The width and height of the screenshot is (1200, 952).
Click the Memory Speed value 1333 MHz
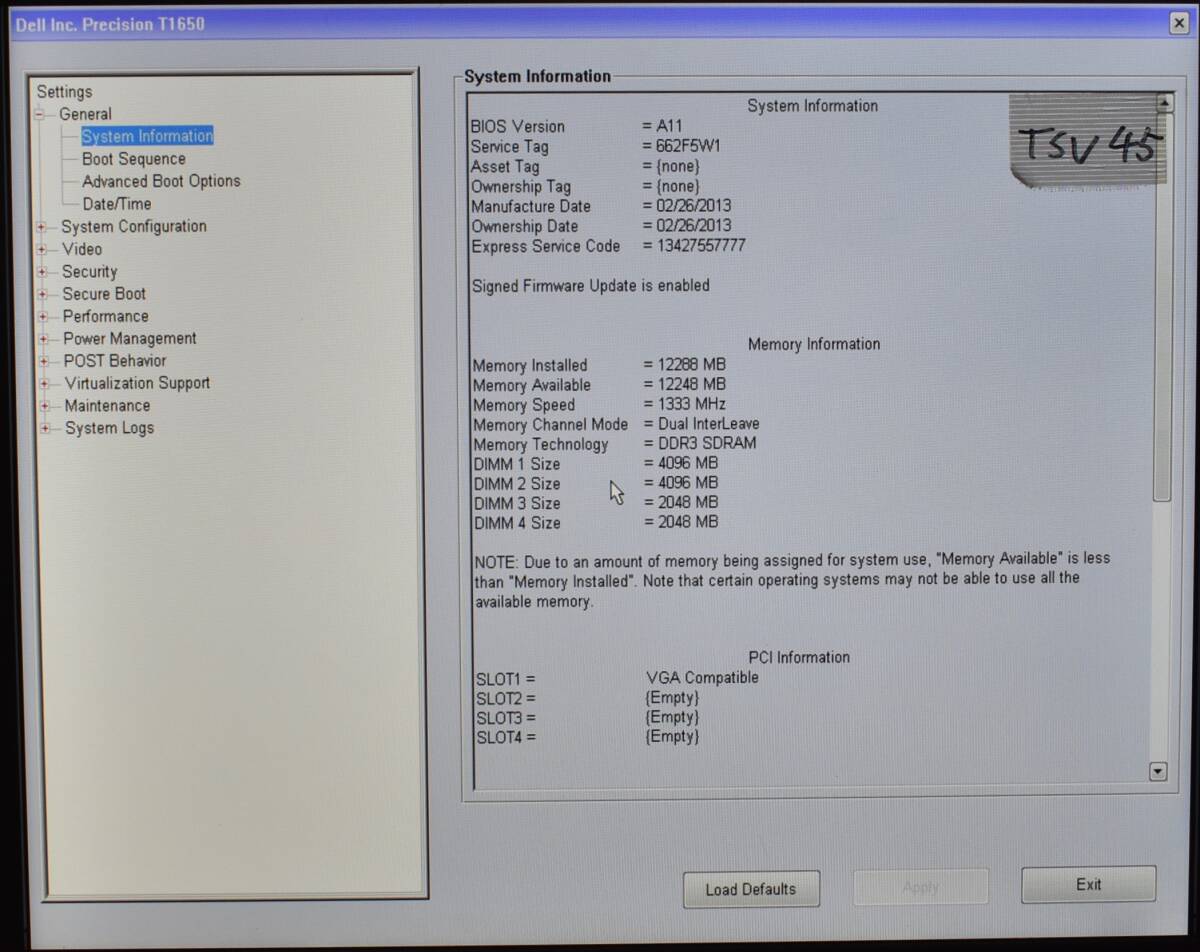click(691, 404)
